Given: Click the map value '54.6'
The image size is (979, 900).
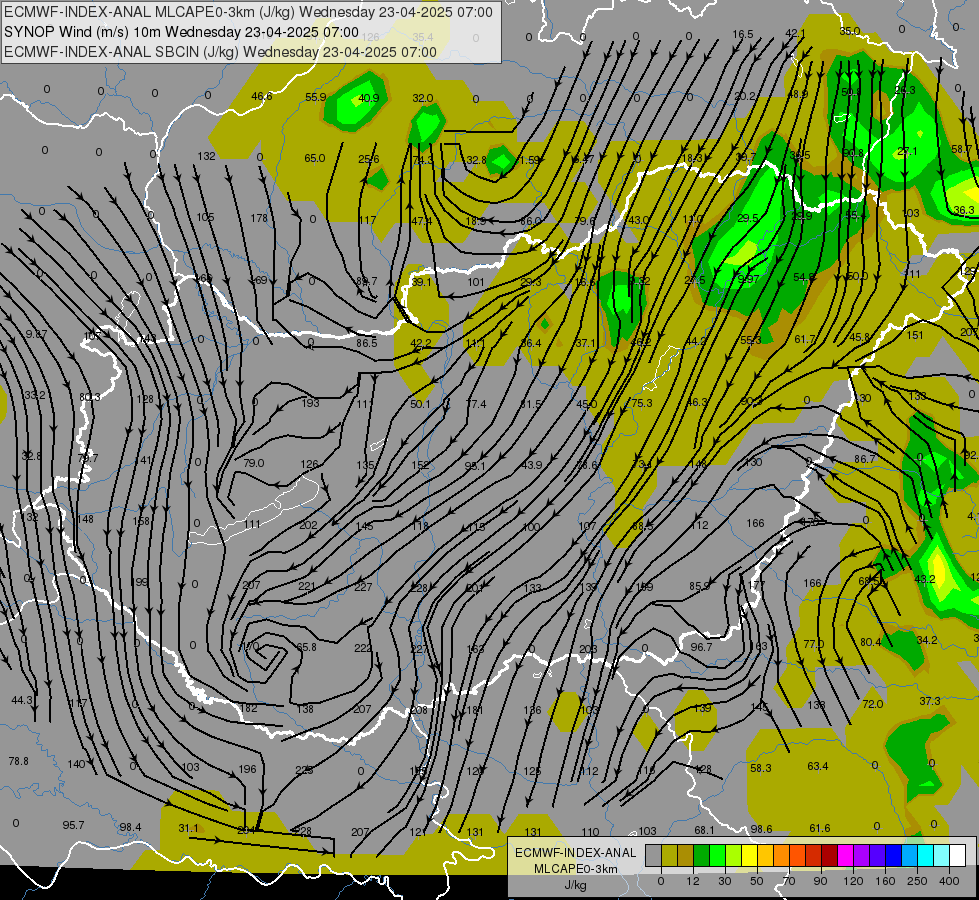Looking at the screenshot, I should (x=804, y=277).
